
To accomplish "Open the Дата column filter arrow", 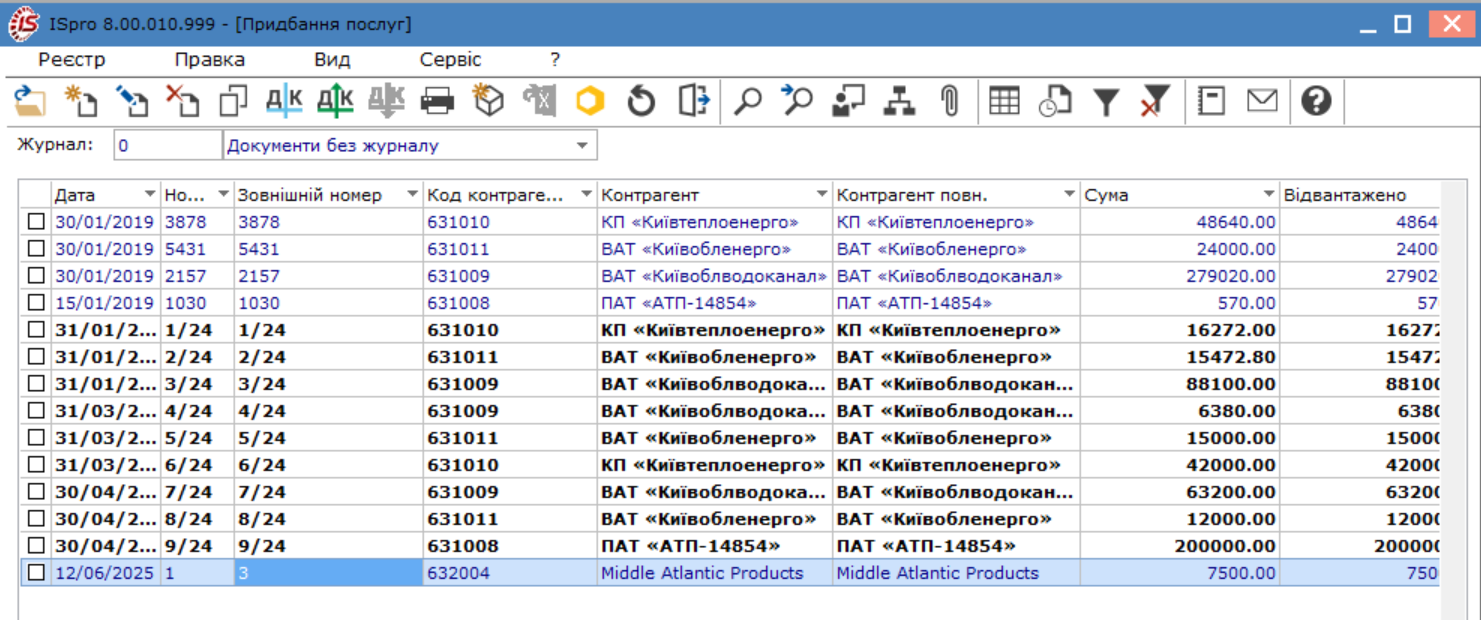I will (x=150, y=195).
